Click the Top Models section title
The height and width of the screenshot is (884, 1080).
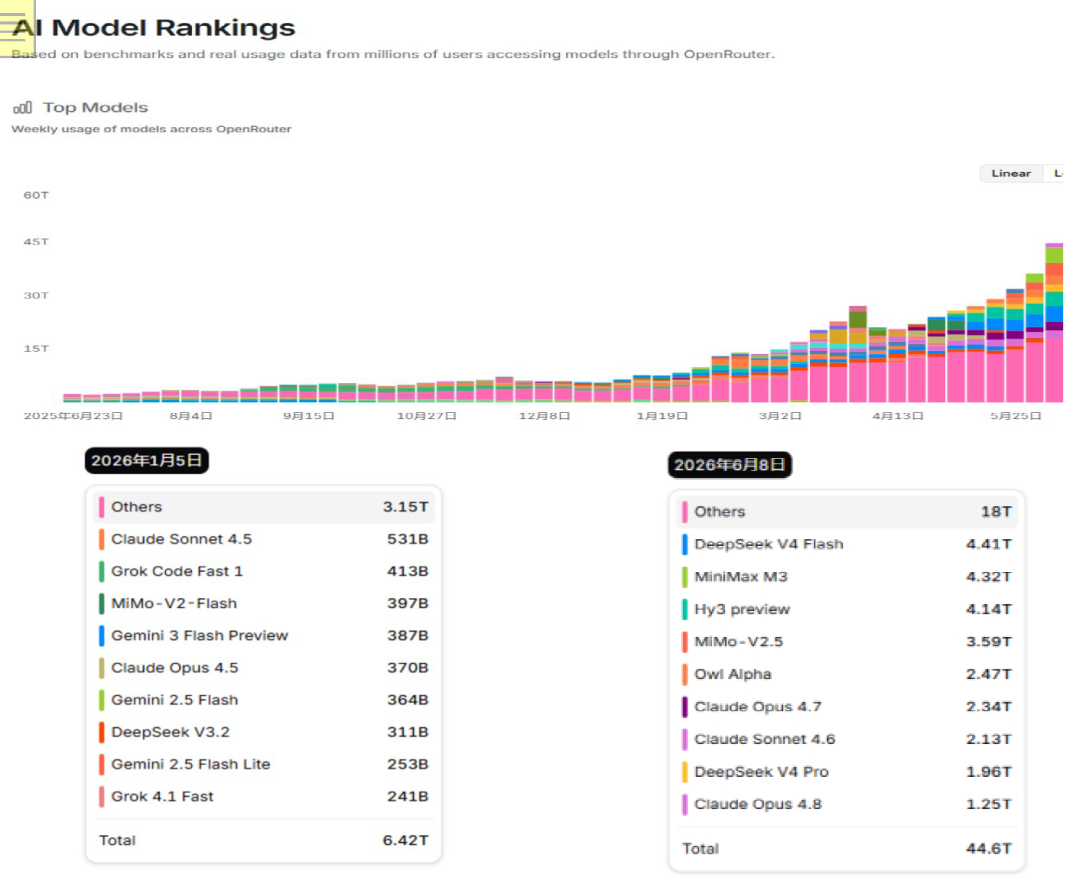click(95, 107)
